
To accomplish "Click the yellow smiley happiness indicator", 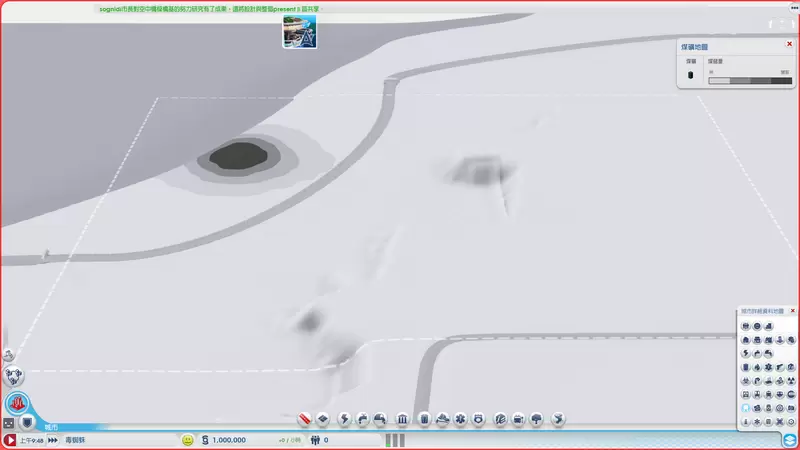I will pyautogui.click(x=188, y=440).
